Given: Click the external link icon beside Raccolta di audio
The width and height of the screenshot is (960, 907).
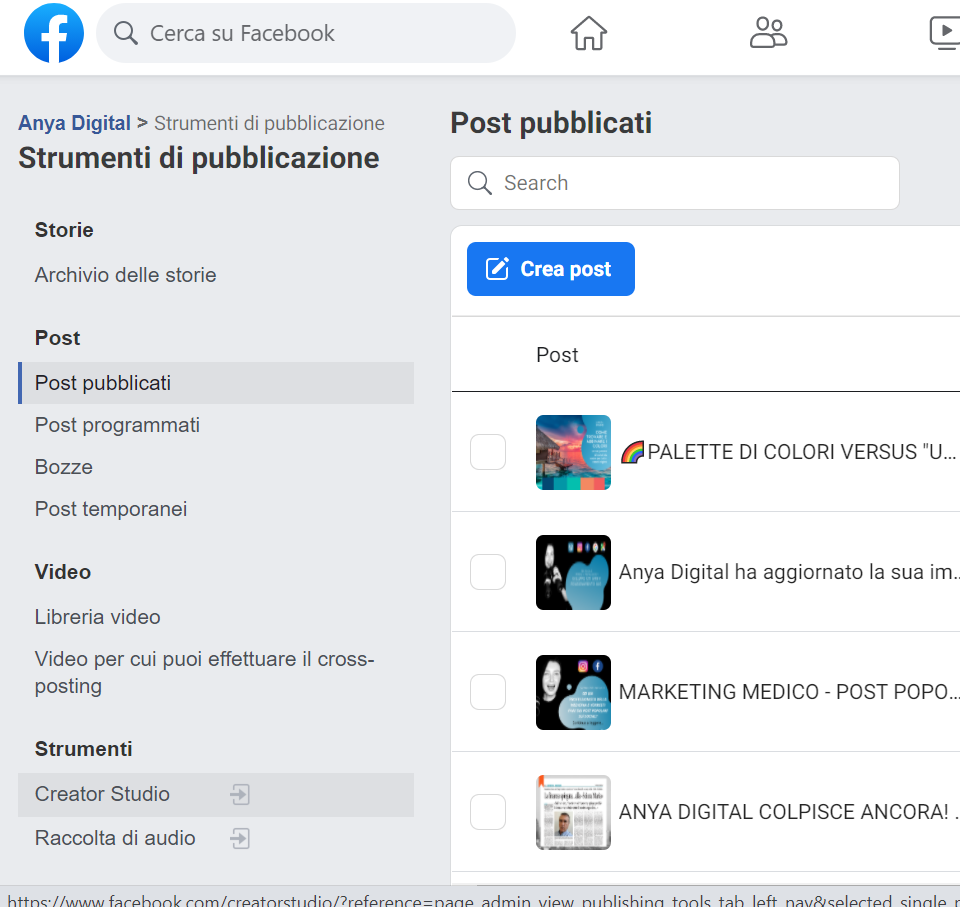Looking at the screenshot, I should coord(240,838).
